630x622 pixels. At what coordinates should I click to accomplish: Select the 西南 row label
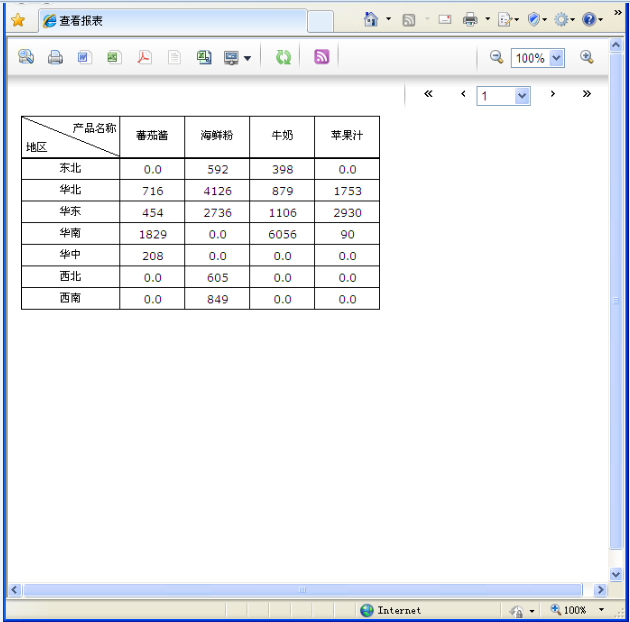pos(70,299)
